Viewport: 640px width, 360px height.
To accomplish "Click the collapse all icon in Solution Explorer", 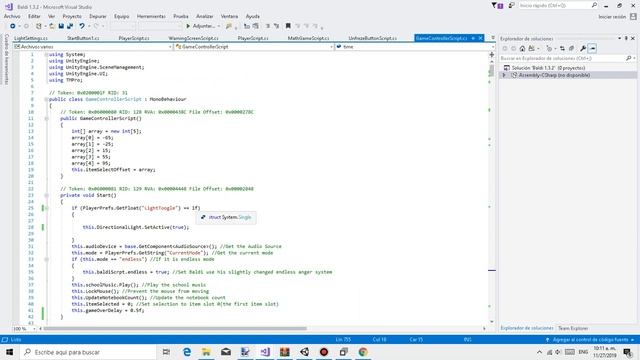I will 571,49.
